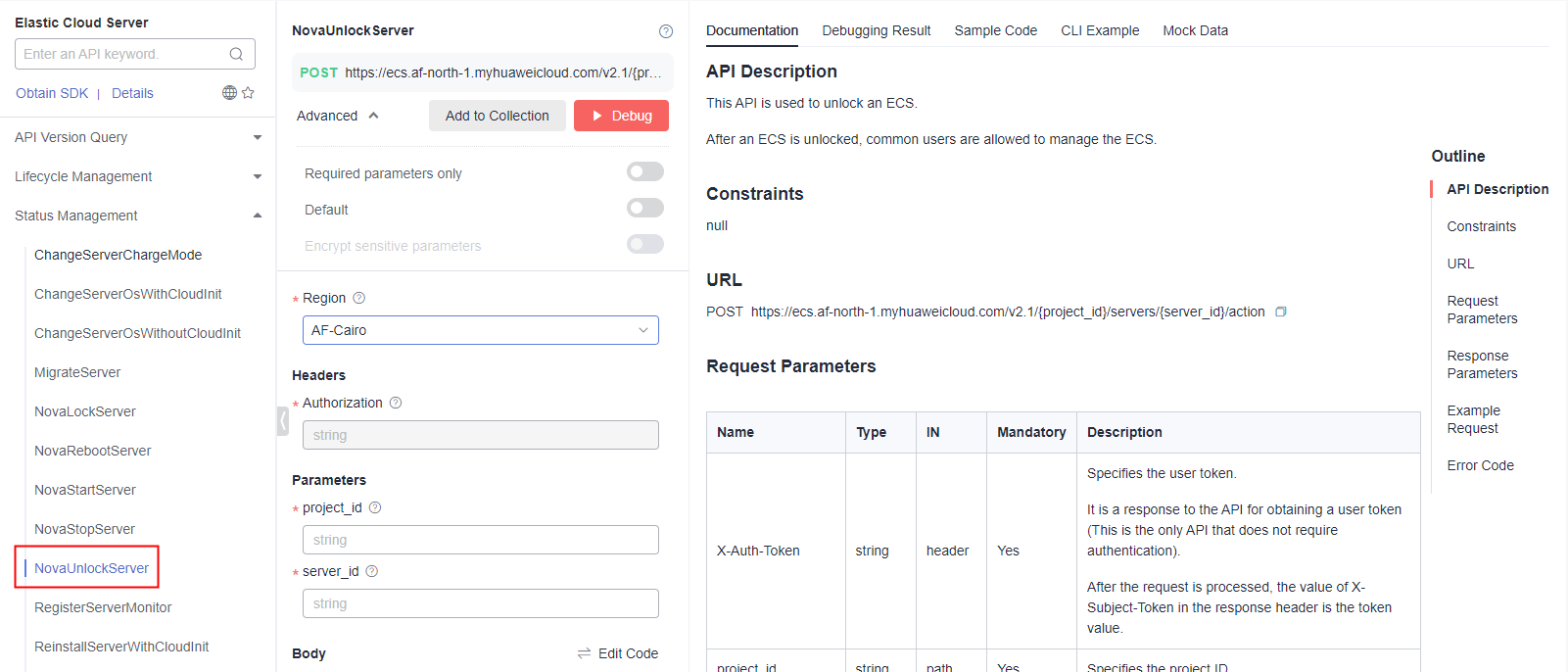Click the POST URL bar under NovaUnlockServer

483,72
